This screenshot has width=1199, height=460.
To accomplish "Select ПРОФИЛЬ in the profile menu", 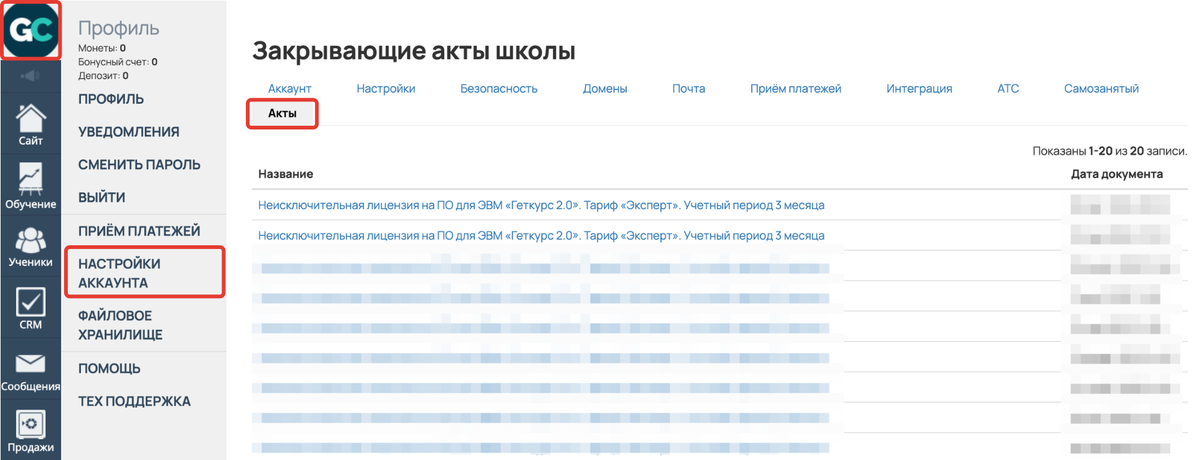I will click(x=111, y=99).
